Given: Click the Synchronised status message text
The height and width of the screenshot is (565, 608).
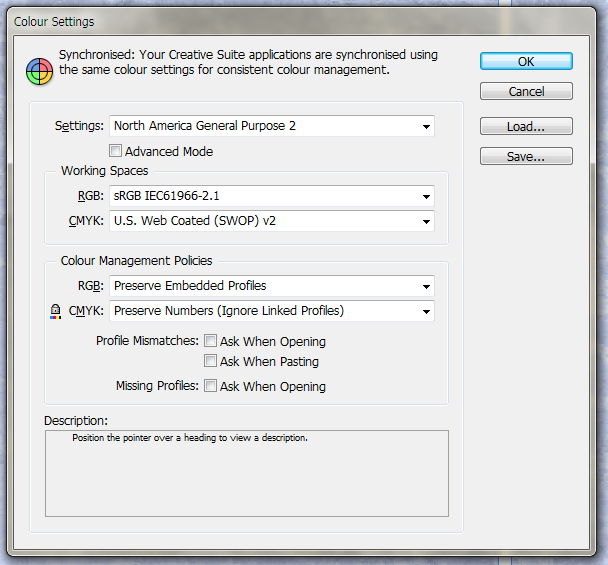Looking at the screenshot, I should click(x=248, y=62).
